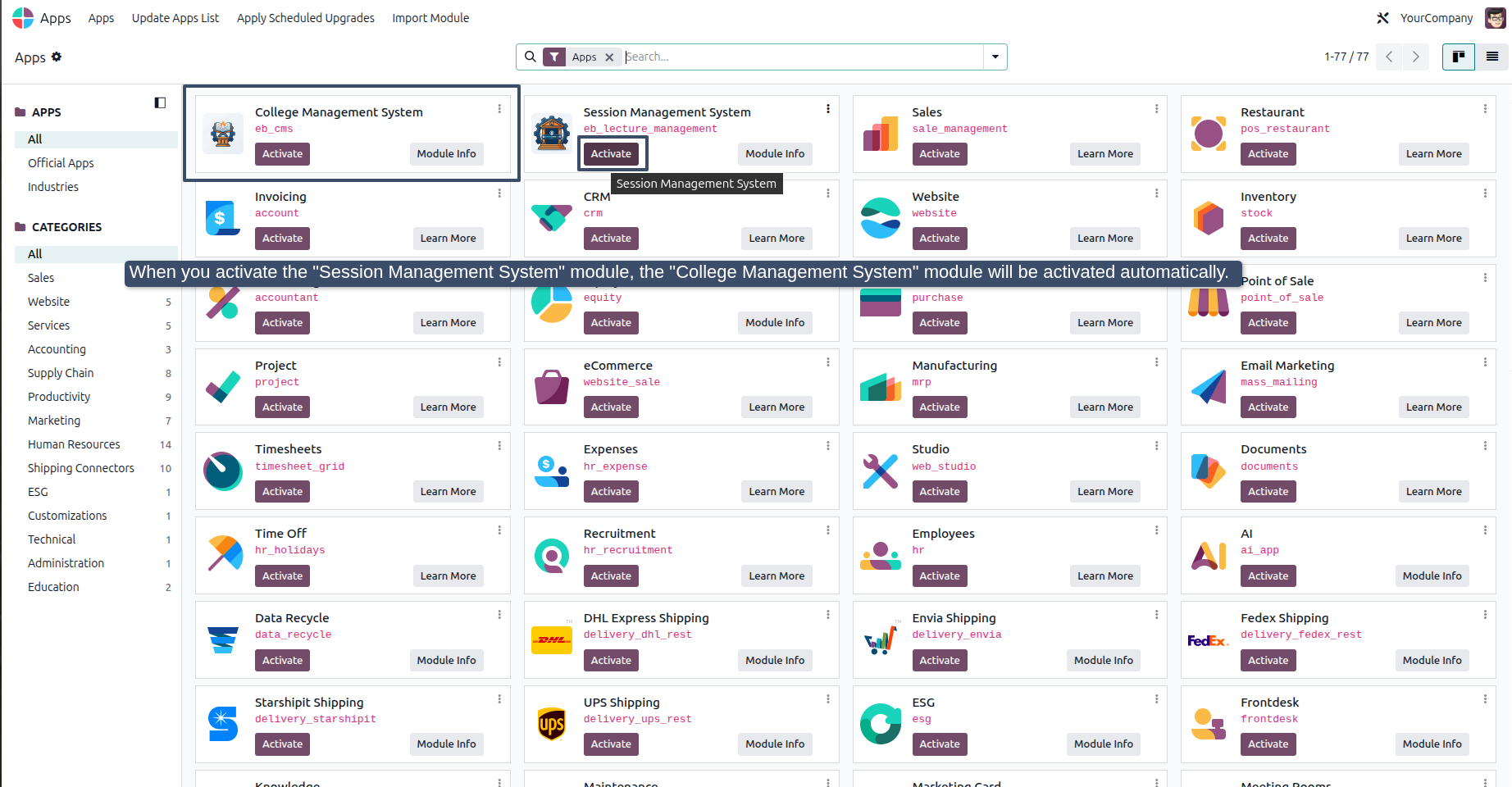Activate the Employees app
The image size is (1512, 787).
point(940,576)
